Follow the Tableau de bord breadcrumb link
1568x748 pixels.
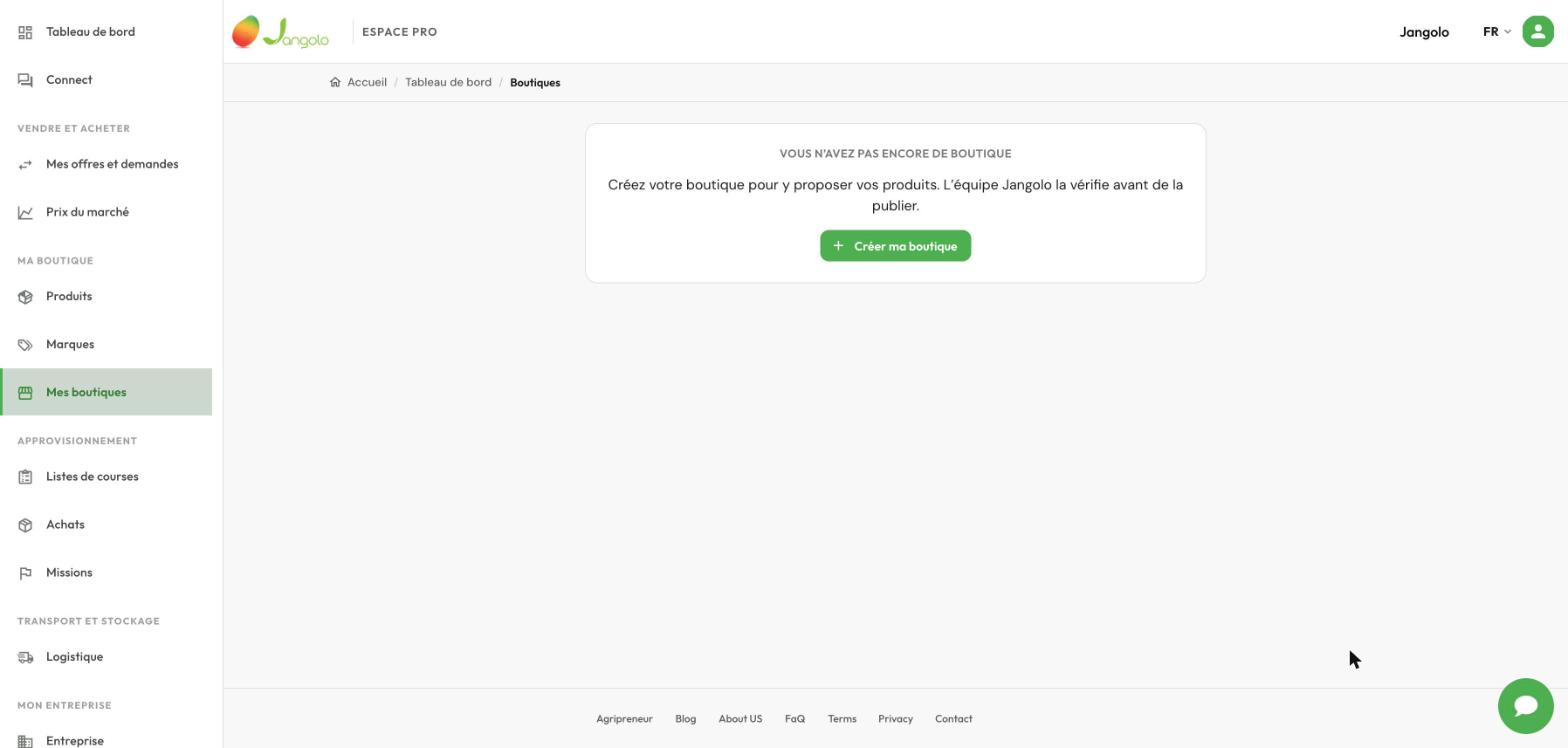tap(448, 82)
